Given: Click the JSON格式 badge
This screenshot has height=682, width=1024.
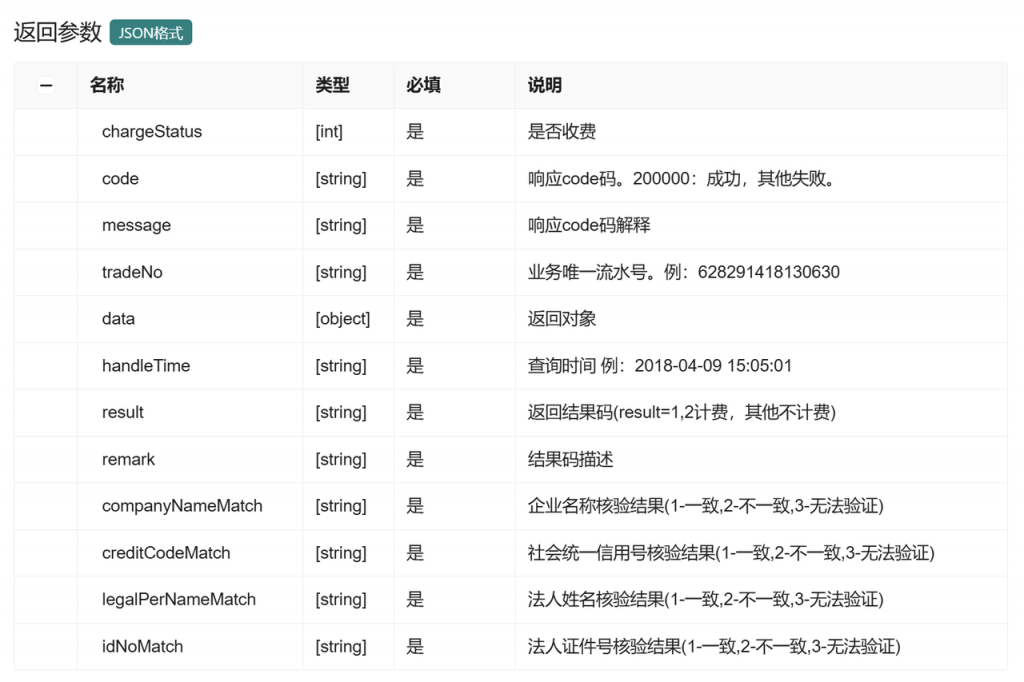Looking at the screenshot, I should [151, 32].
